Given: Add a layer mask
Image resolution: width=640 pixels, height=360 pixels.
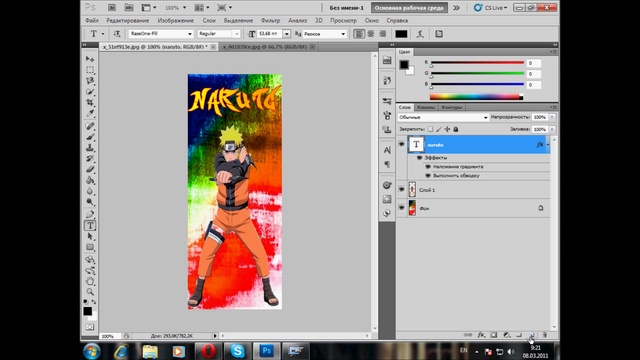Looking at the screenshot, I should (x=494, y=335).
